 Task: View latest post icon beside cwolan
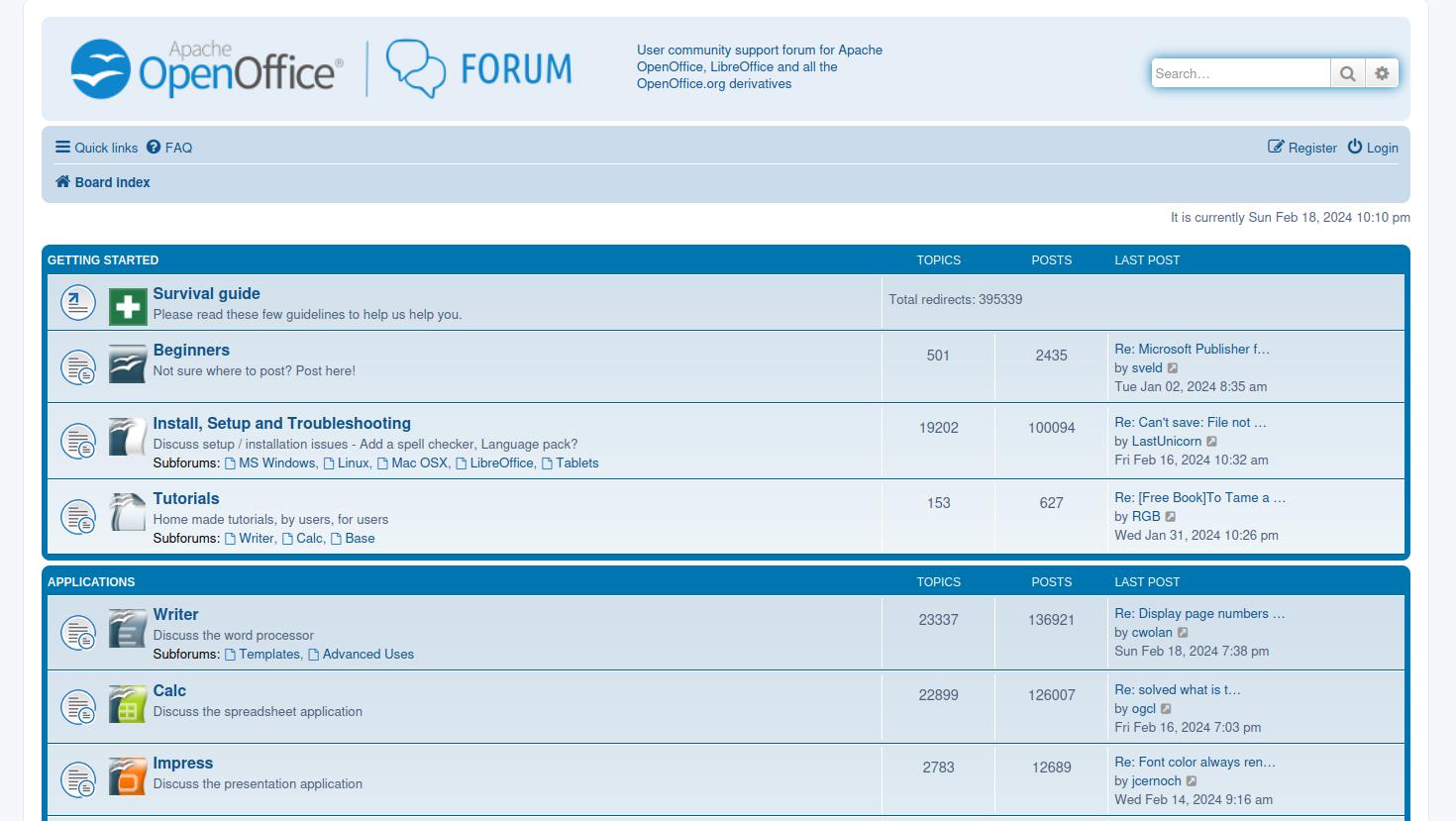click(x=1183, y=633)
